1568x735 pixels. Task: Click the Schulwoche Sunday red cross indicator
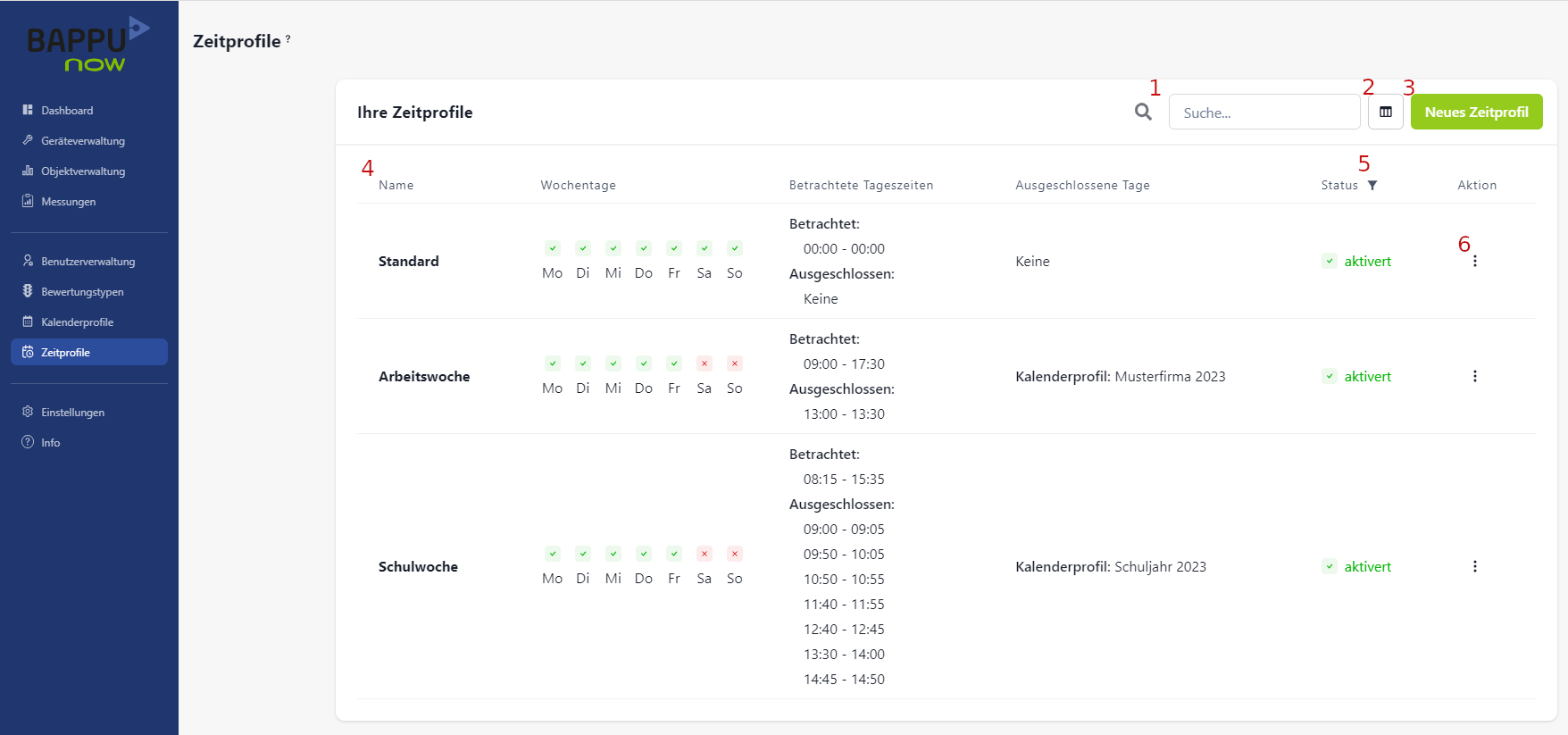coord(735,554)
